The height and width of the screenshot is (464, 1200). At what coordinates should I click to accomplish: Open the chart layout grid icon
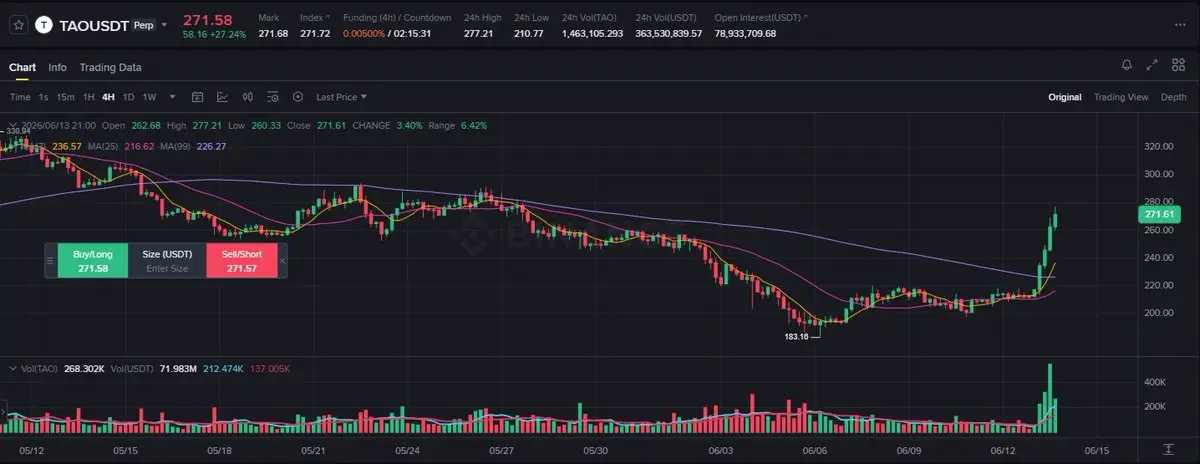(x=1178, y=65)
